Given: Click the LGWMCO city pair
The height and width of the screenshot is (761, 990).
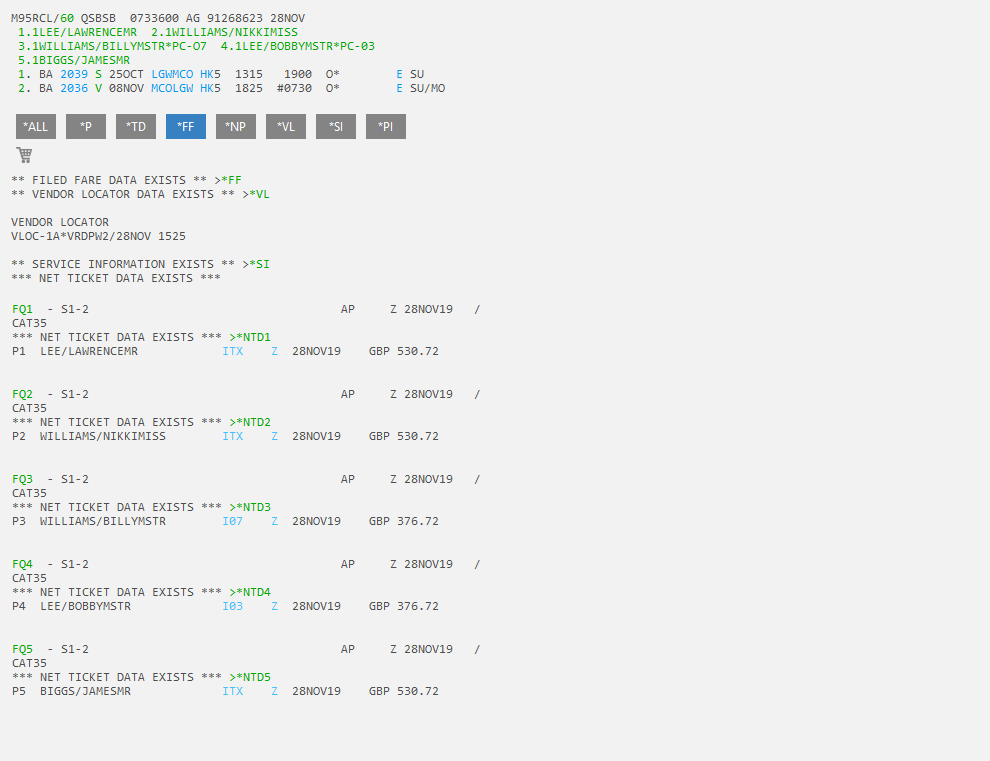Looking at the screenshot, I should click(172, 75).
